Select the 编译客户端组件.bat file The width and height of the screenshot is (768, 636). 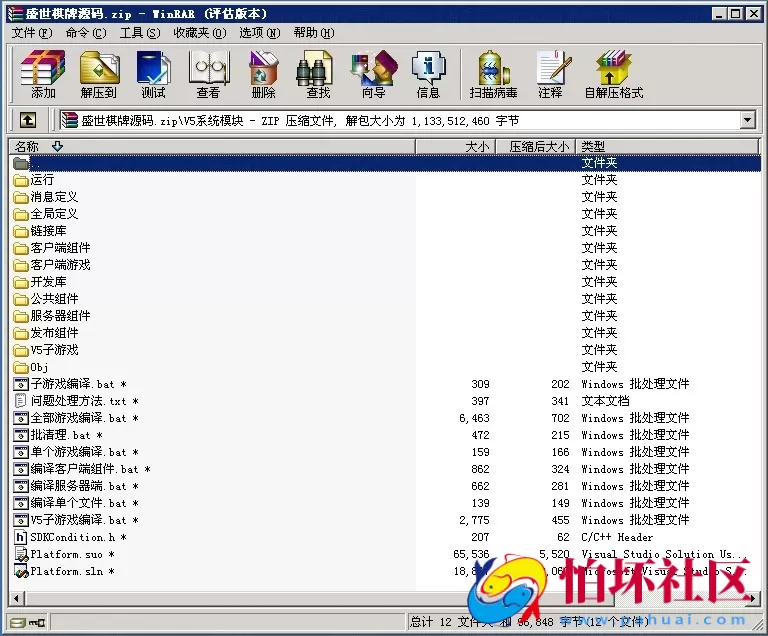(x=385, y=469)
